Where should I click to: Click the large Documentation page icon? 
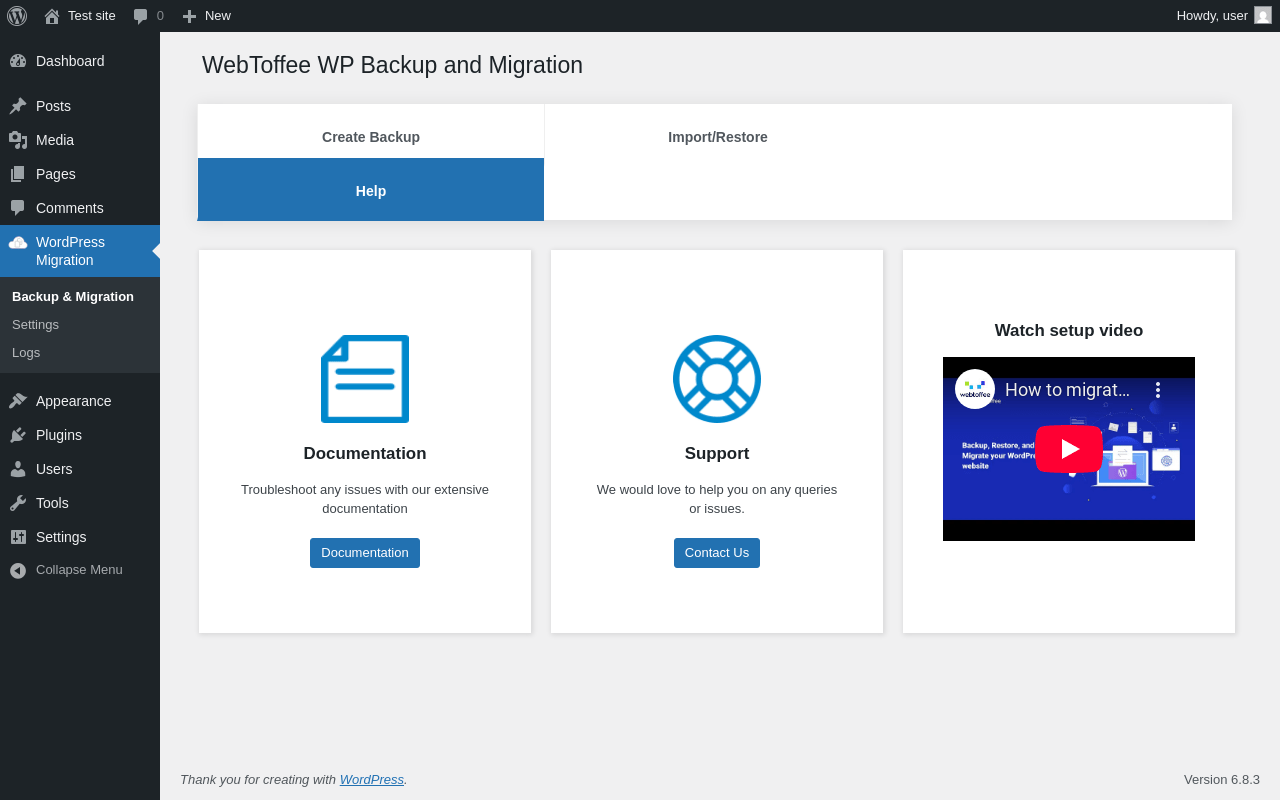pyautogui.click(x=365, y=379)
